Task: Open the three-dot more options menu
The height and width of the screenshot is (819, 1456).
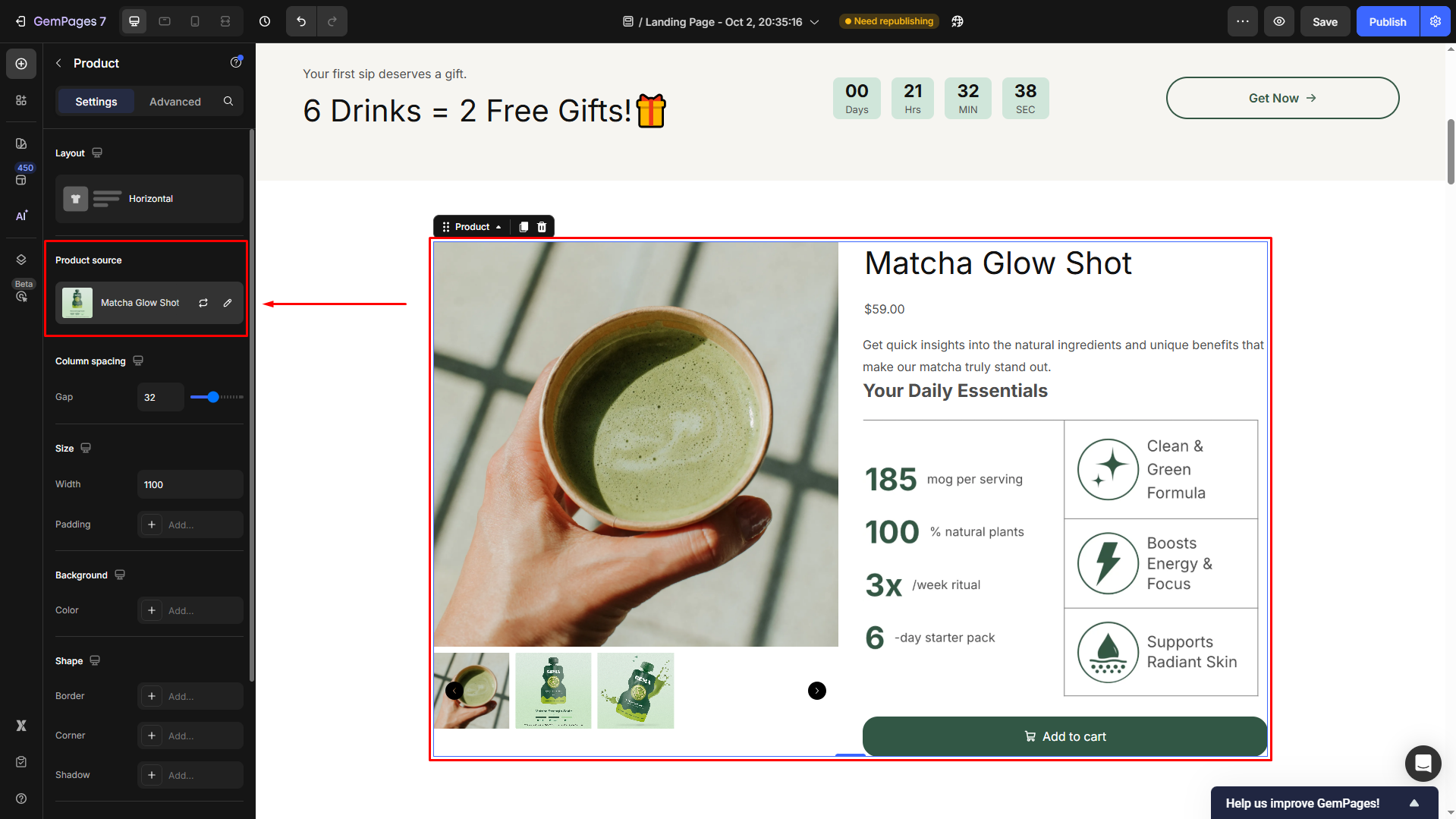Action: click(1243, 21)
